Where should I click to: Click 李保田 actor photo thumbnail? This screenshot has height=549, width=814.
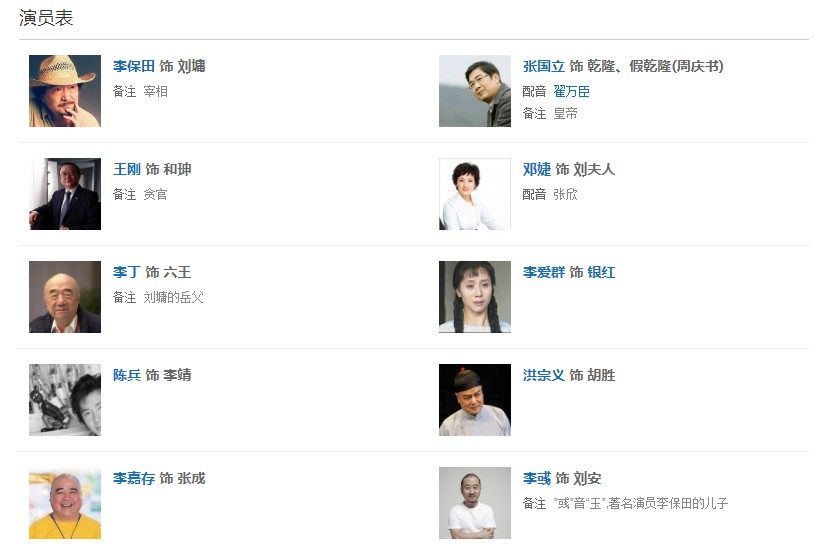tap(65, 91)
